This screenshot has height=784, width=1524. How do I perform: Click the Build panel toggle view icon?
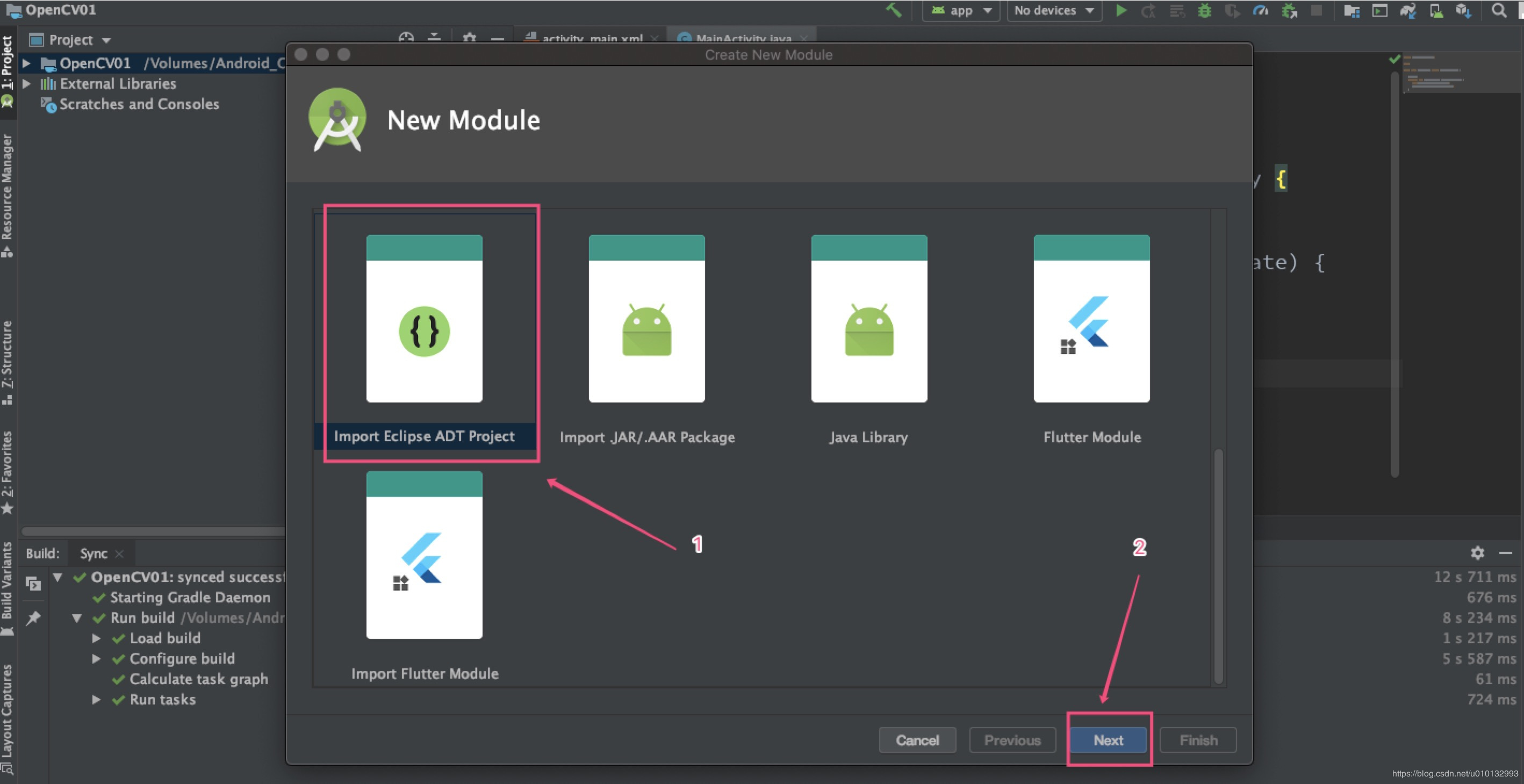tap(34, 584)
